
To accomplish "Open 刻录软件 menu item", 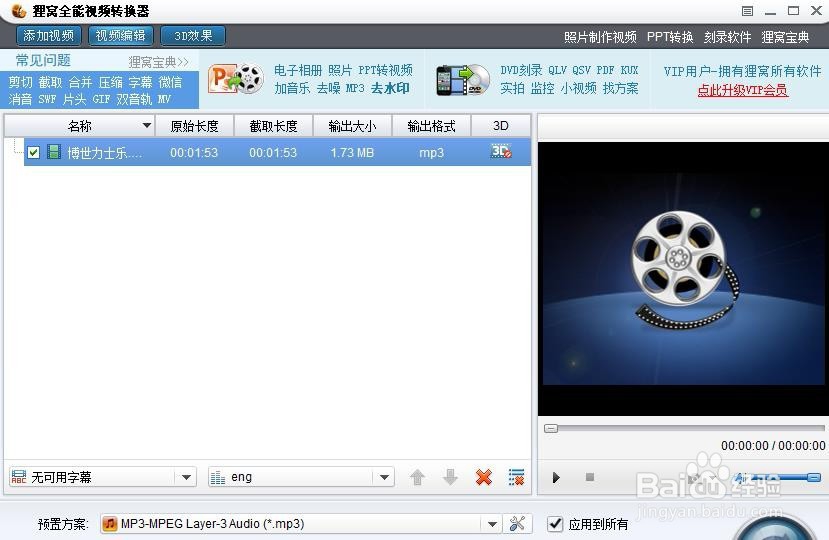I will 727,37.
